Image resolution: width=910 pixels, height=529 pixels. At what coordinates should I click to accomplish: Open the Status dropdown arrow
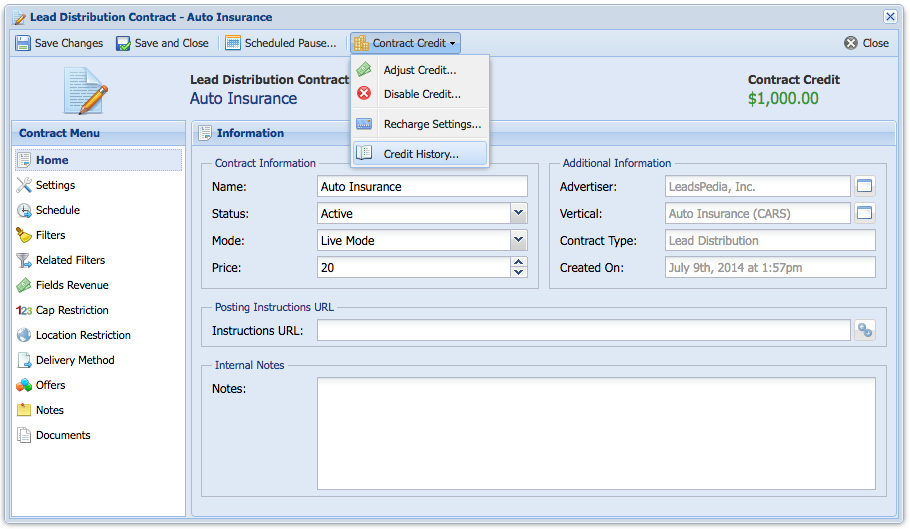coord(518,213)
